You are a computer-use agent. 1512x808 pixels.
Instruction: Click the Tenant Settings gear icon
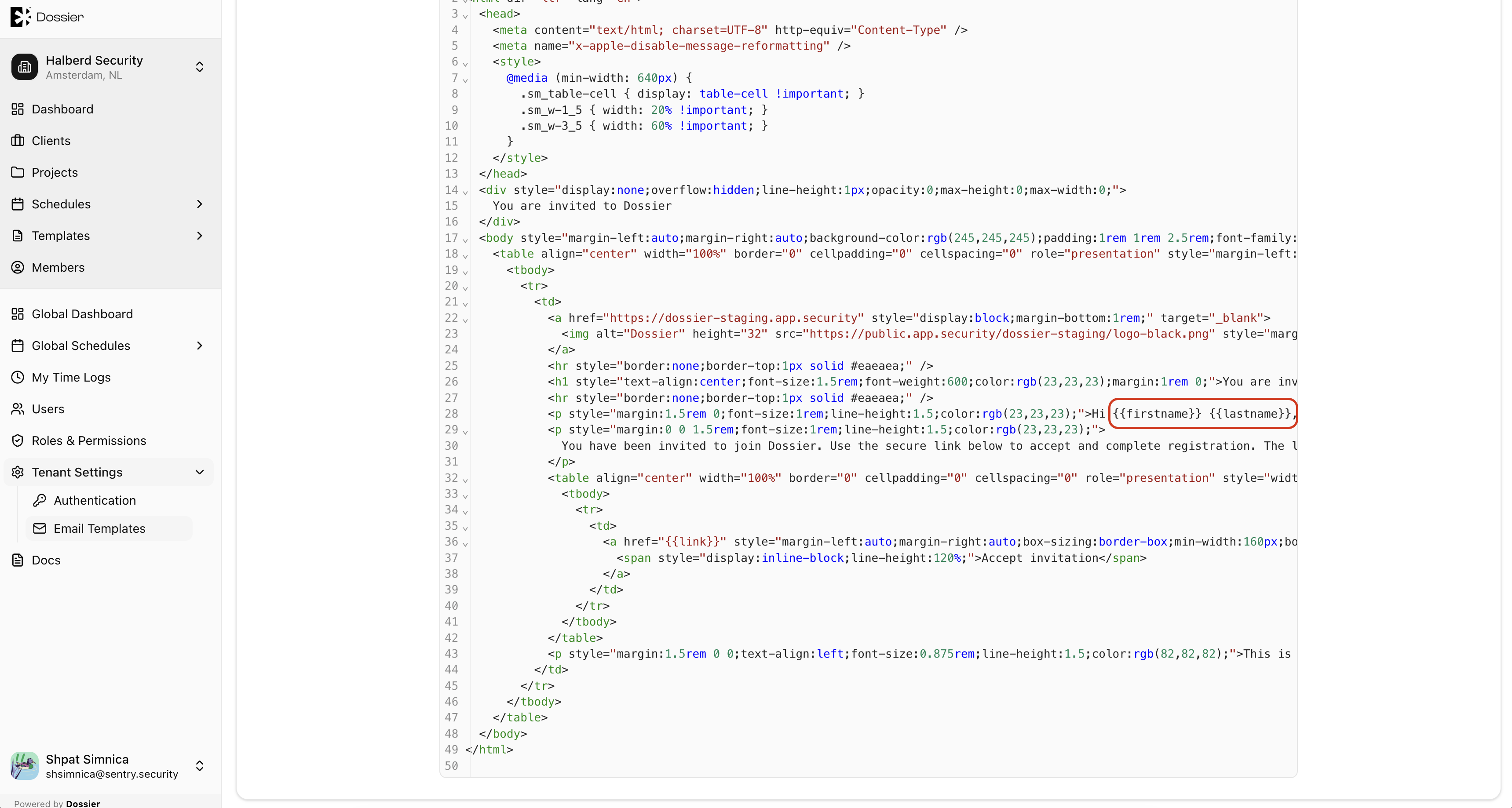point(18,473)
